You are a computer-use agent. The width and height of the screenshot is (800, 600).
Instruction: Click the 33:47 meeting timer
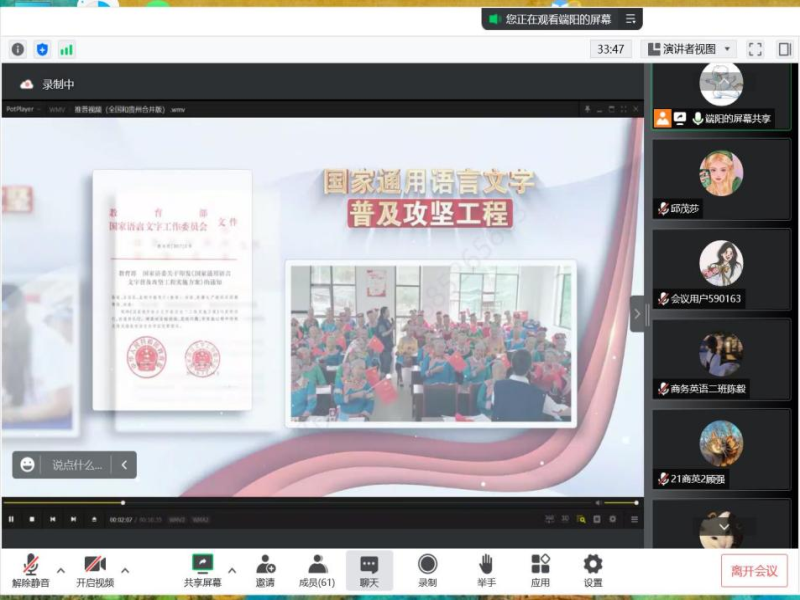click(x=611, y=49)
